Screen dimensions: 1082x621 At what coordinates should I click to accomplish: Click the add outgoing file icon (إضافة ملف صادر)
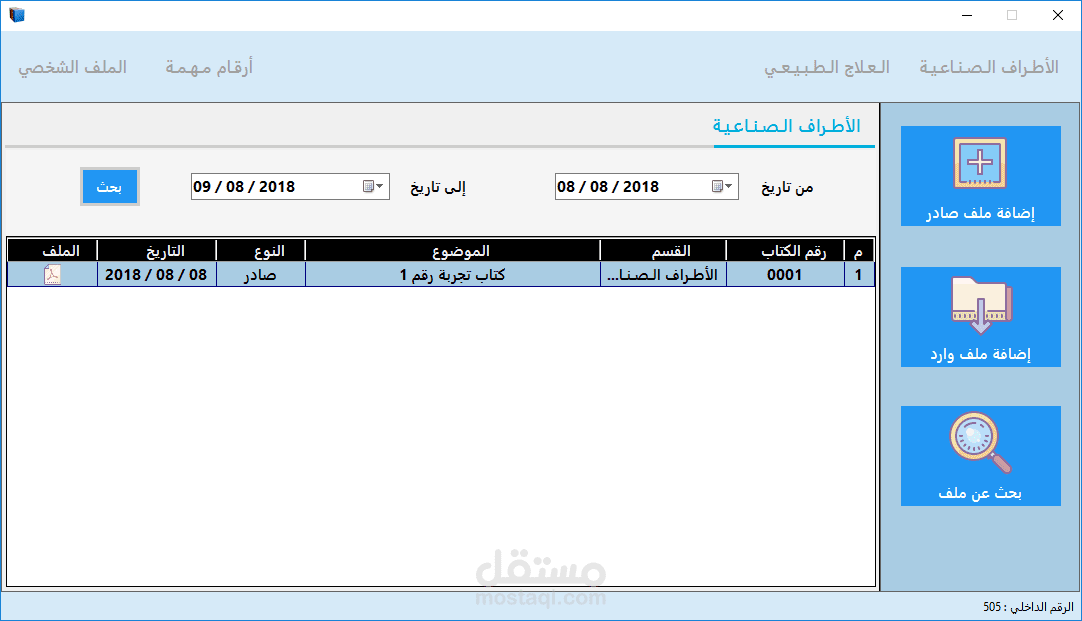pos(980,164)
